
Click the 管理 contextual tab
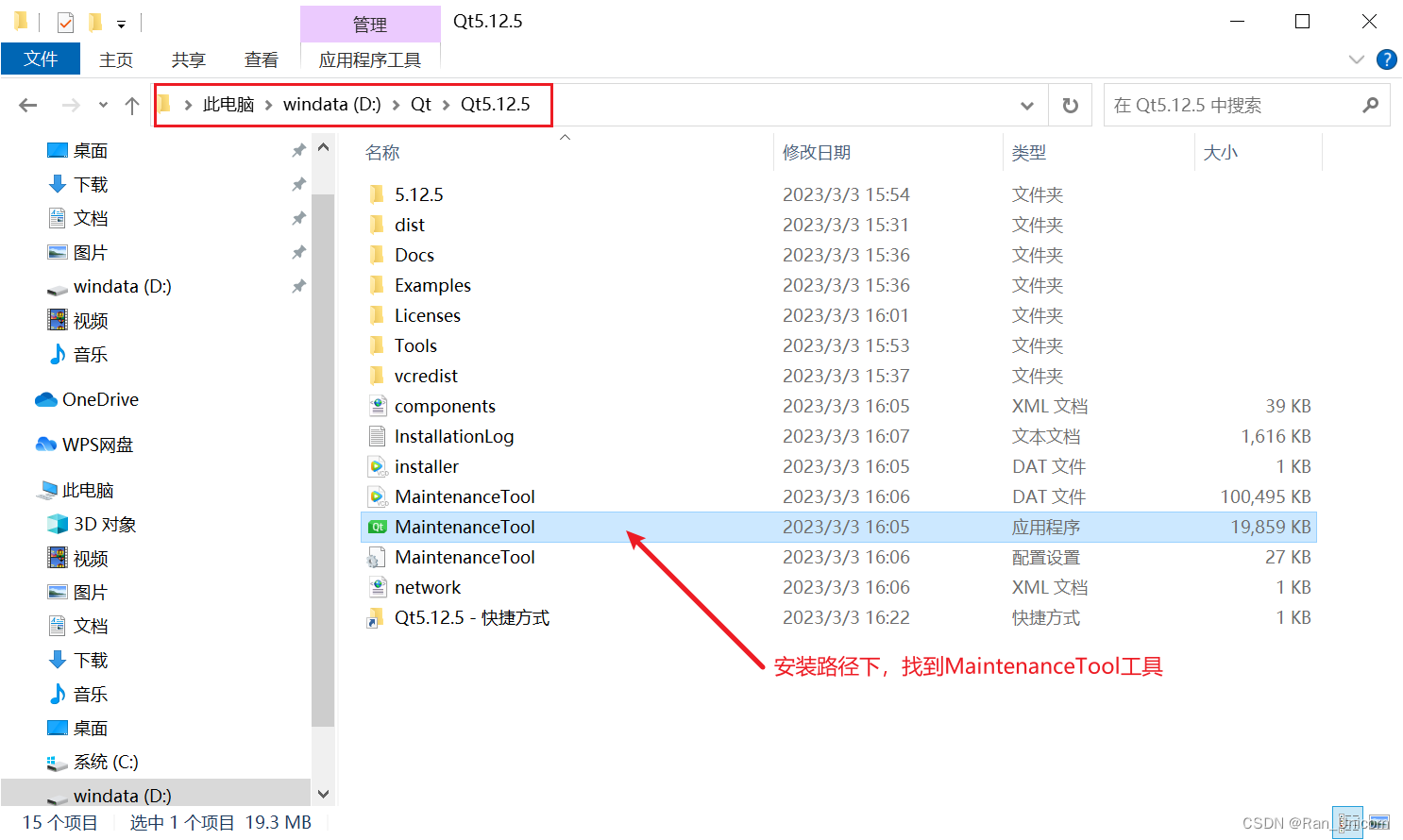(370, 25)
